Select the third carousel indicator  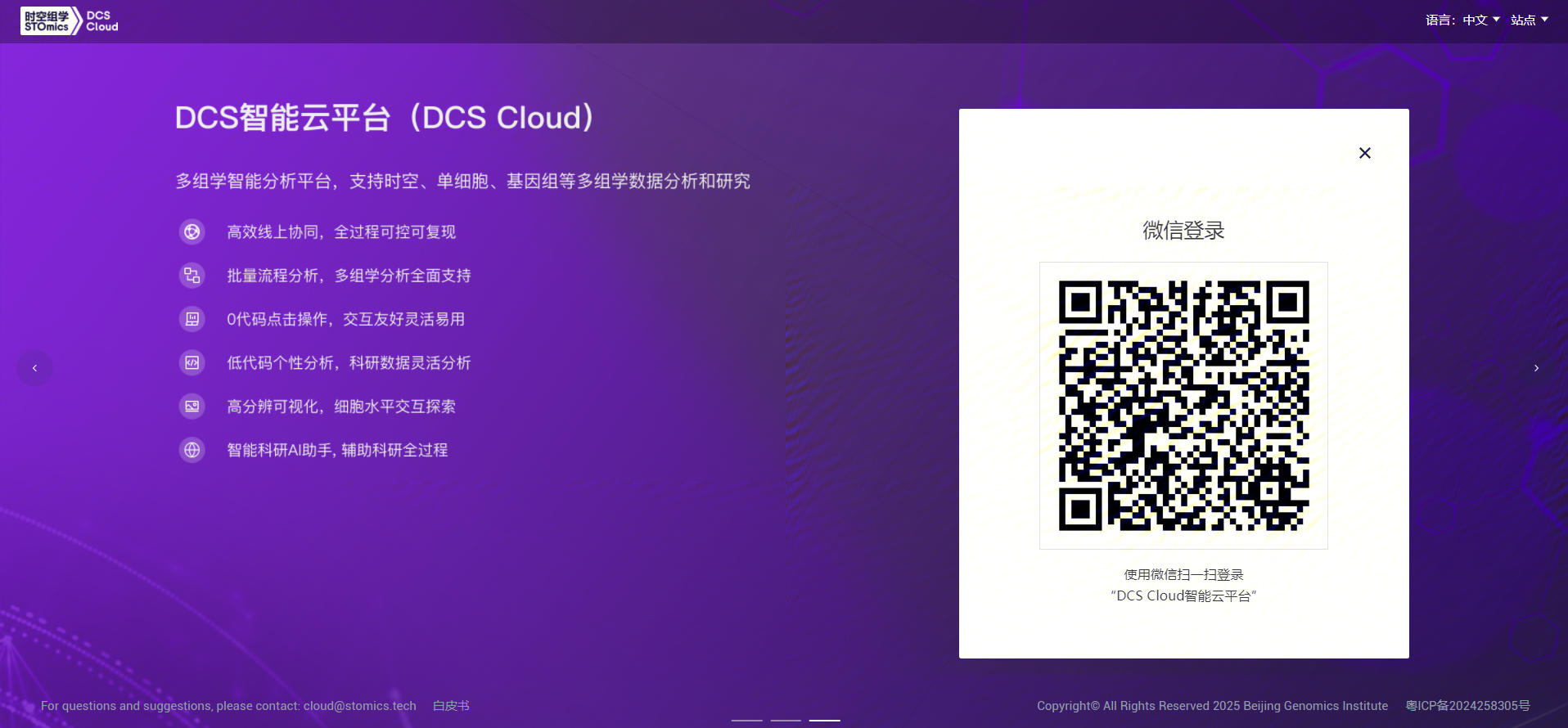[x=825, y=720]
